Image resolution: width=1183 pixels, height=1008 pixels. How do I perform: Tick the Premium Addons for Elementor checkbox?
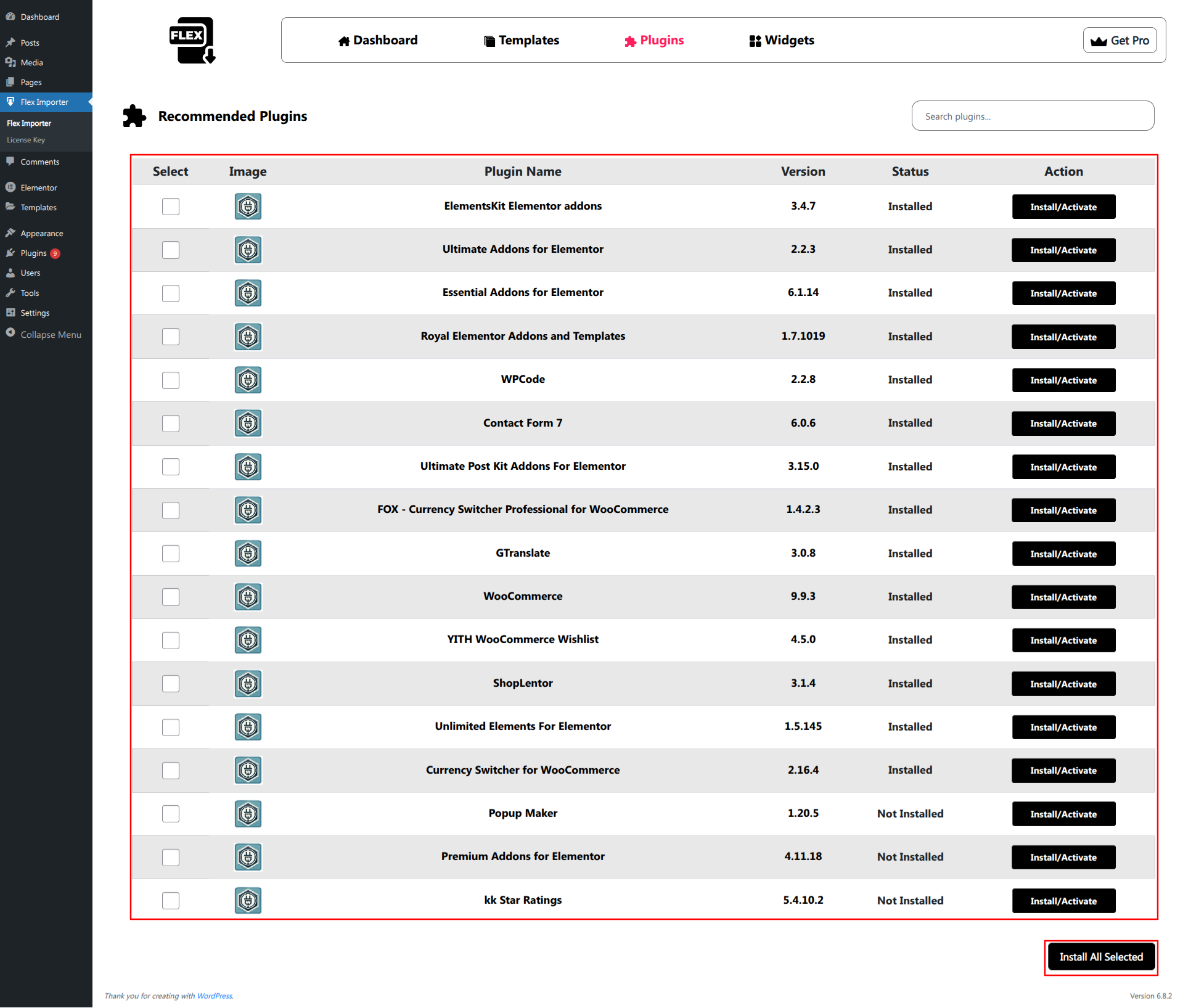click(x=171, y=858)
